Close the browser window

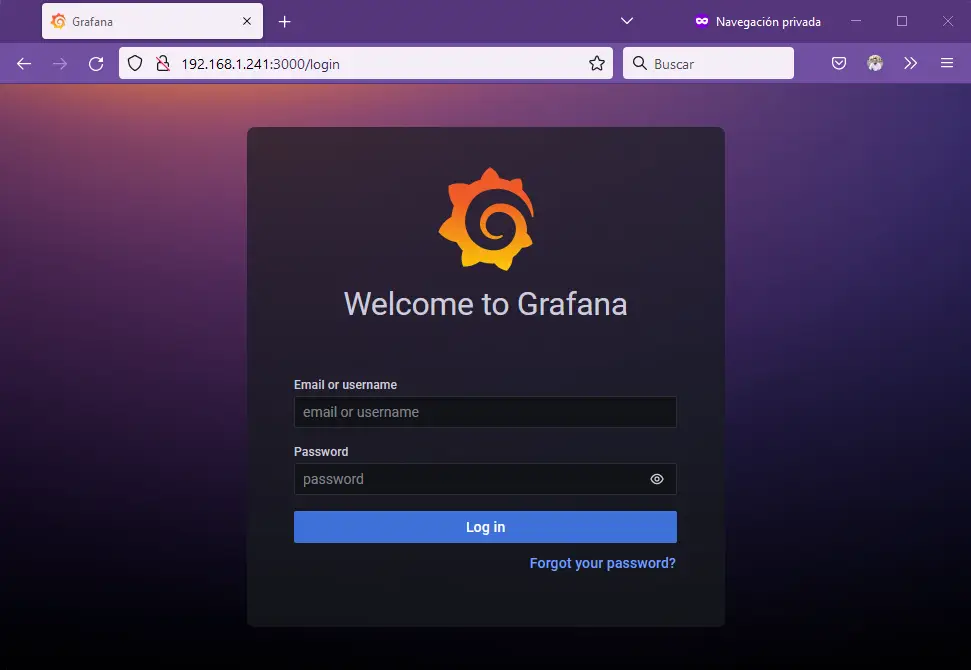[948, 21]
